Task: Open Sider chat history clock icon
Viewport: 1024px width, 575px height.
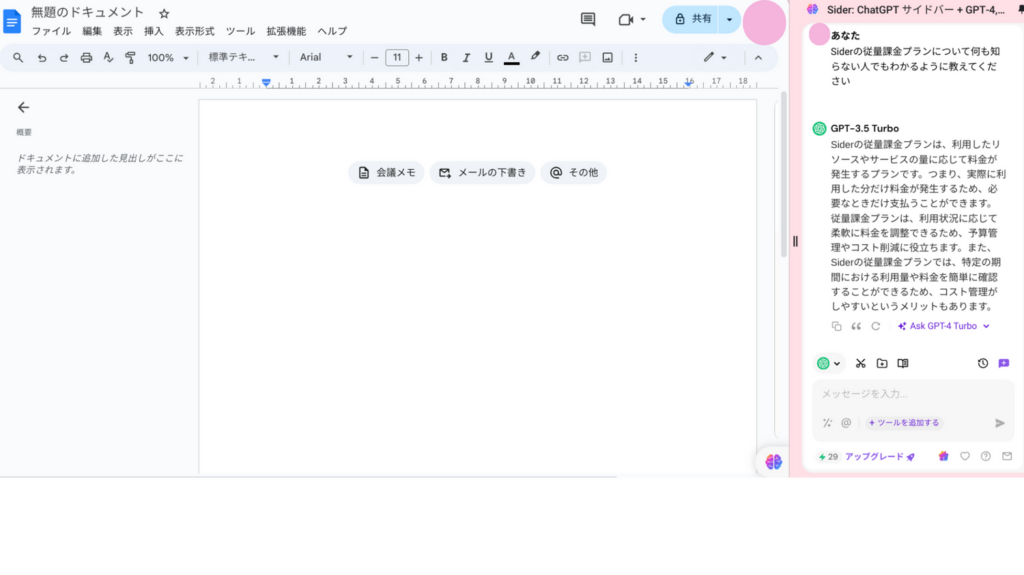Action: pyautogui.click(x=983, y=364)
